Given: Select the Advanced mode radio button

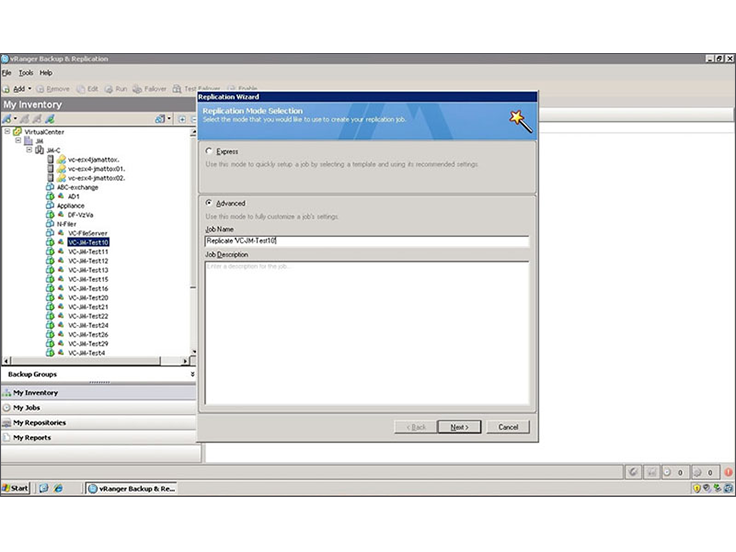Looking at the screenshot, I should [209, 203].
